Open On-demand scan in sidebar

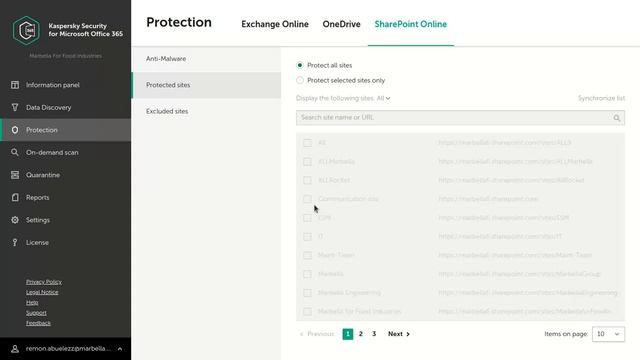[65, 152]
